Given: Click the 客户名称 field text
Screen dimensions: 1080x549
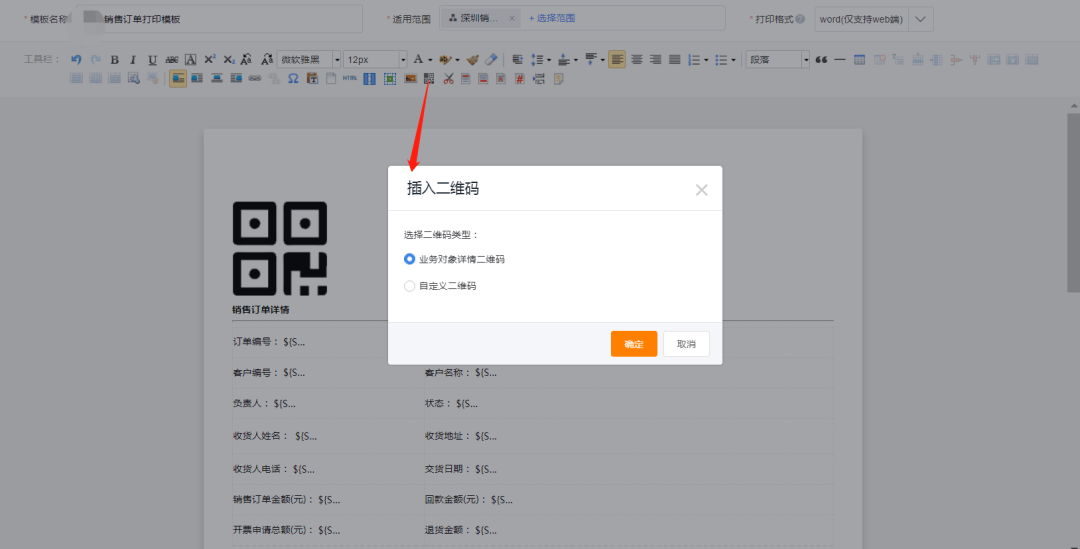Looking at the screenshot, I should 460,373.
